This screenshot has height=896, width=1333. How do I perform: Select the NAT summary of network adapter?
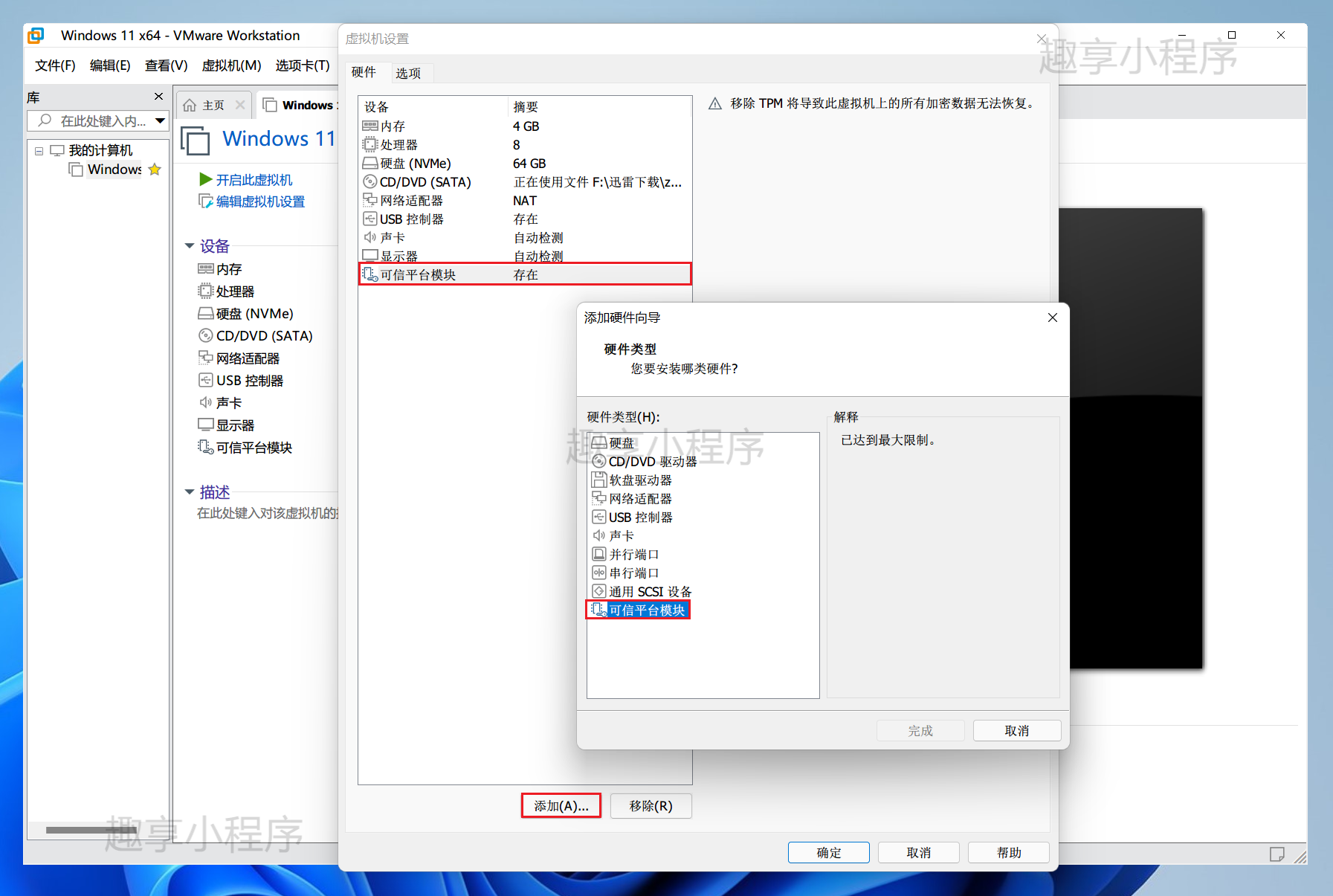pos(524,201)
